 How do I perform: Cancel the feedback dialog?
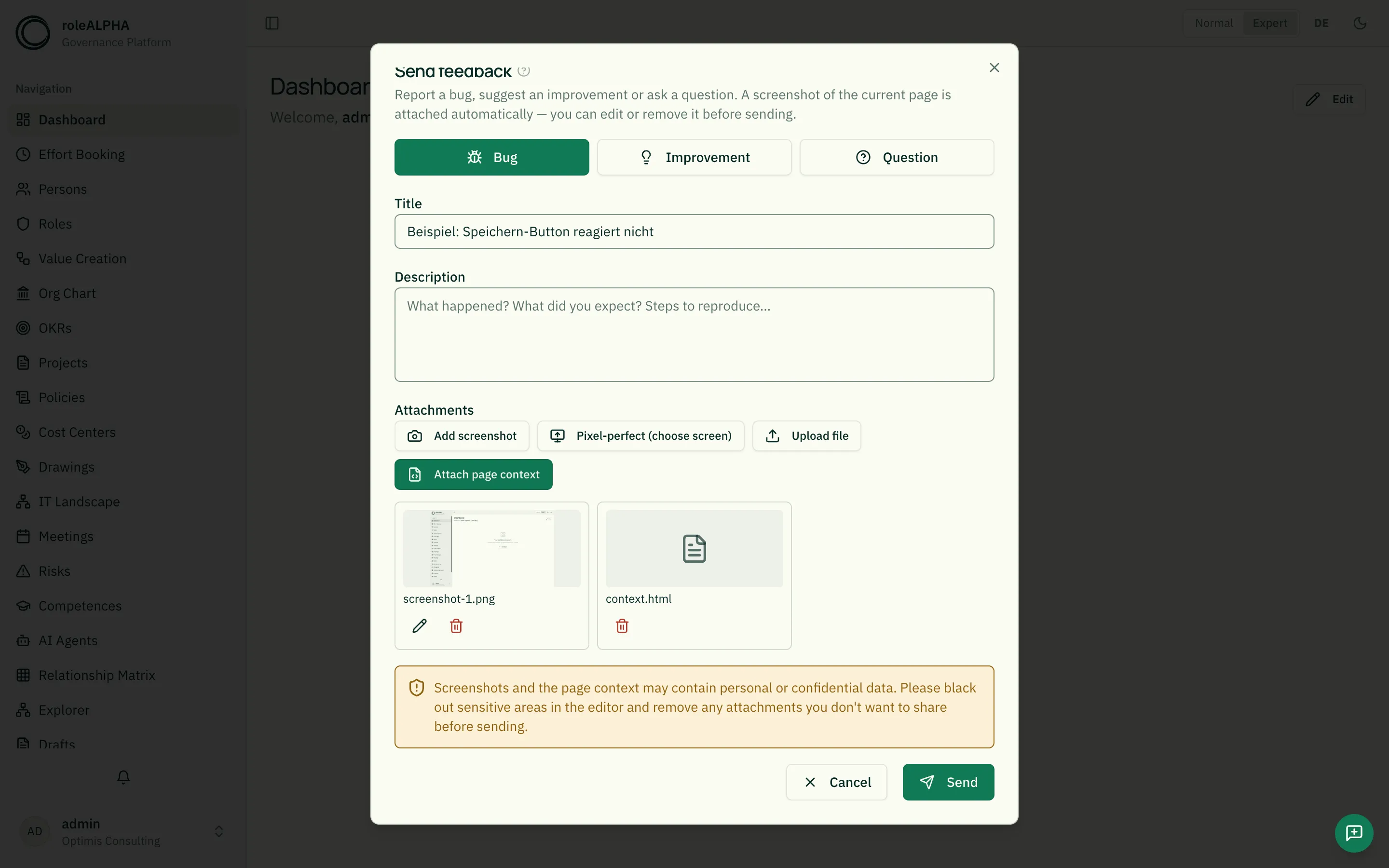coord(836,782)
